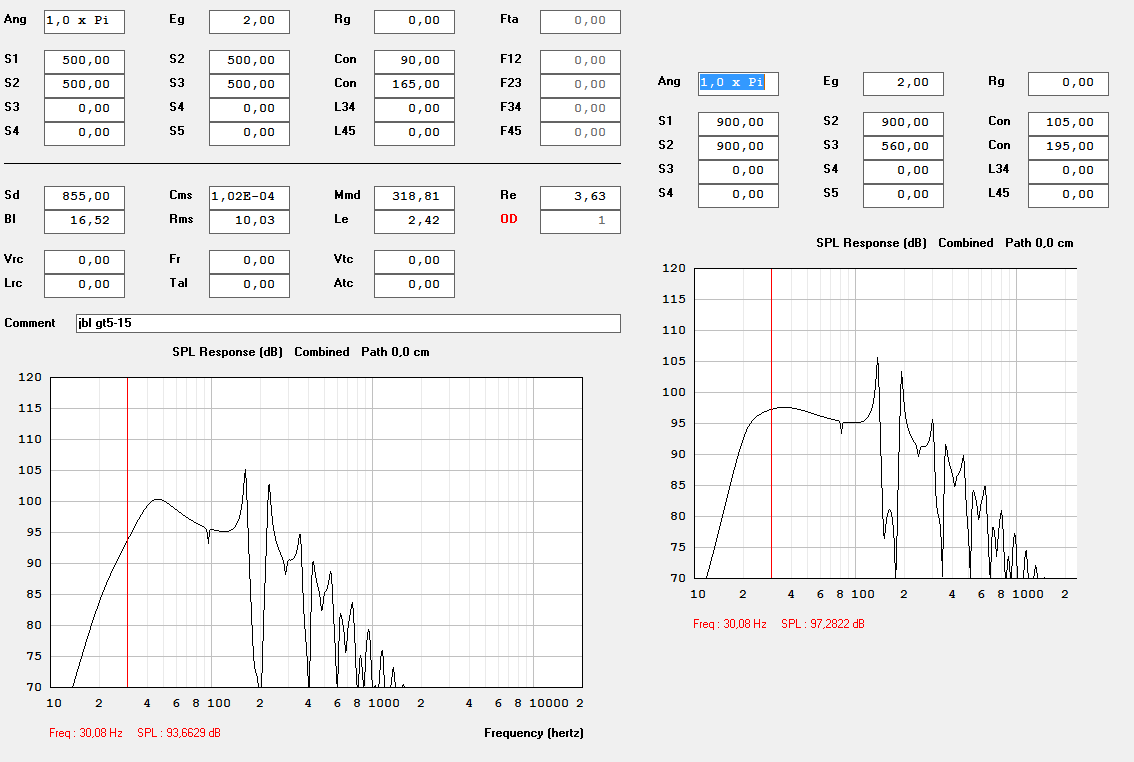Click the Mmd field showing 318,81
Viewport: 1134px width, 762px height.
(414, 197)
